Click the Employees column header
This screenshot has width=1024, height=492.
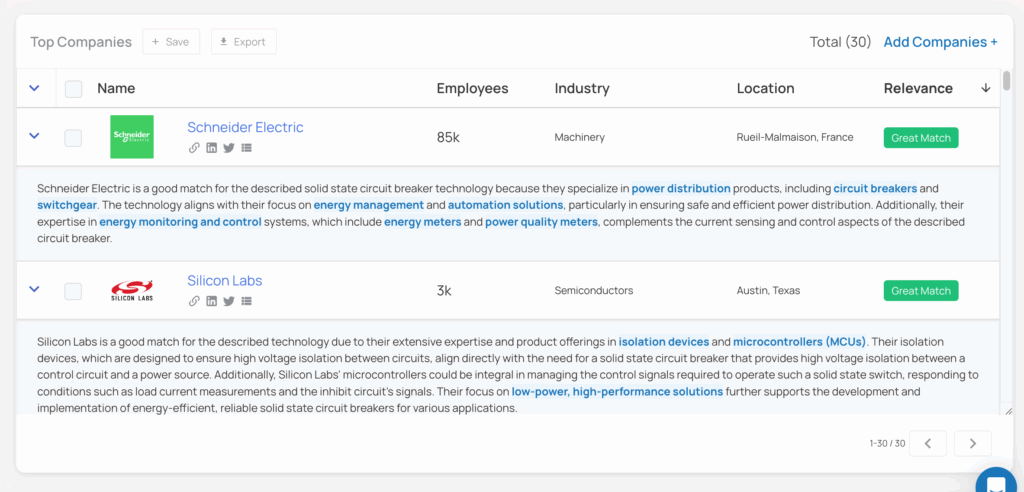(x=472, y=88)
